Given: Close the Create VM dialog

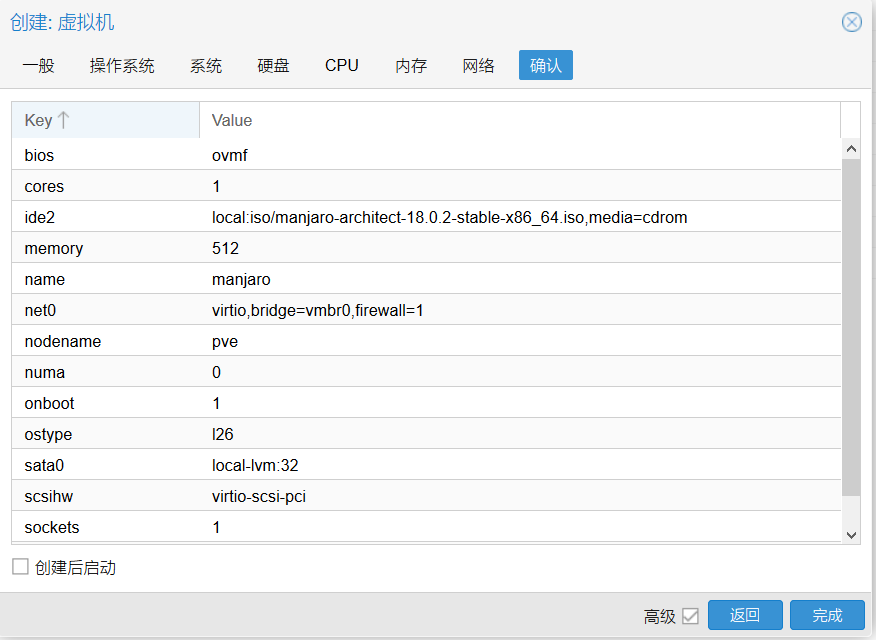Looking at the screenshot, I should [851, 22].
